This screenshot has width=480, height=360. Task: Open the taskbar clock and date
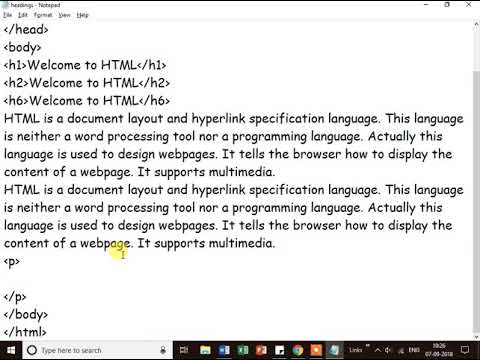(439, 350)
